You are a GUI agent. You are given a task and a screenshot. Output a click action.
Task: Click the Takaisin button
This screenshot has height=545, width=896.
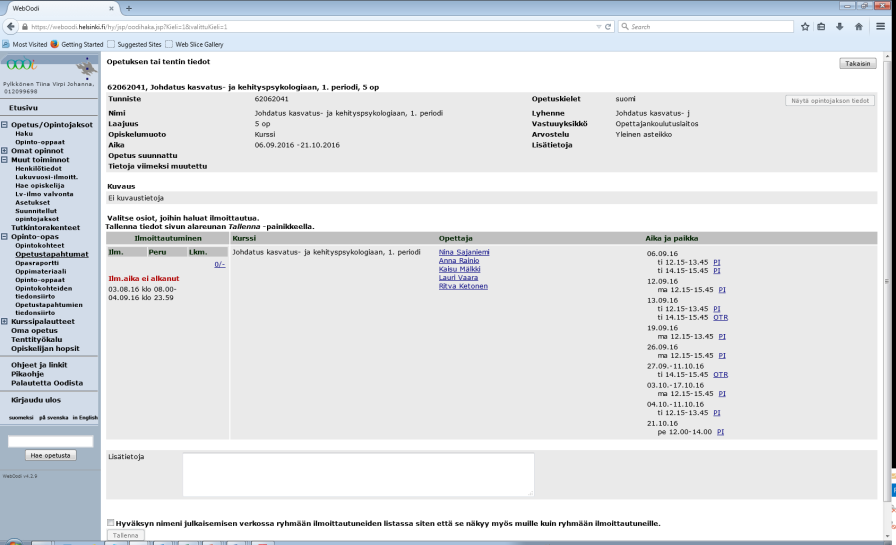pos(858,63)
